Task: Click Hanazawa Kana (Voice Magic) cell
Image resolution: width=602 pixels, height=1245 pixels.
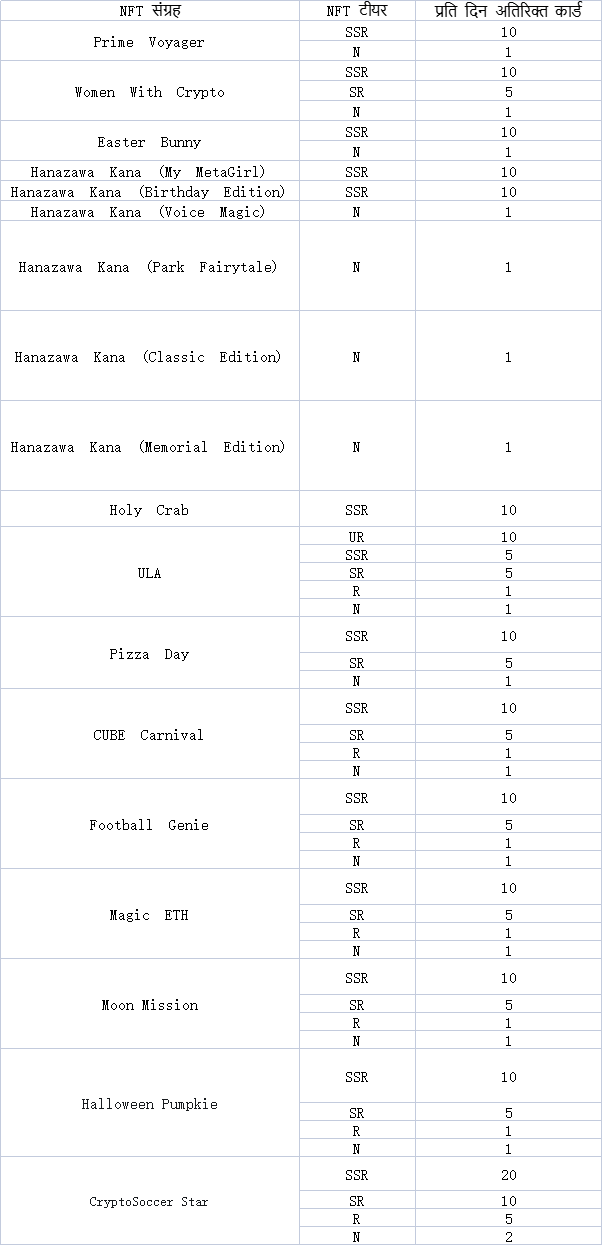Action: [149, 212]
